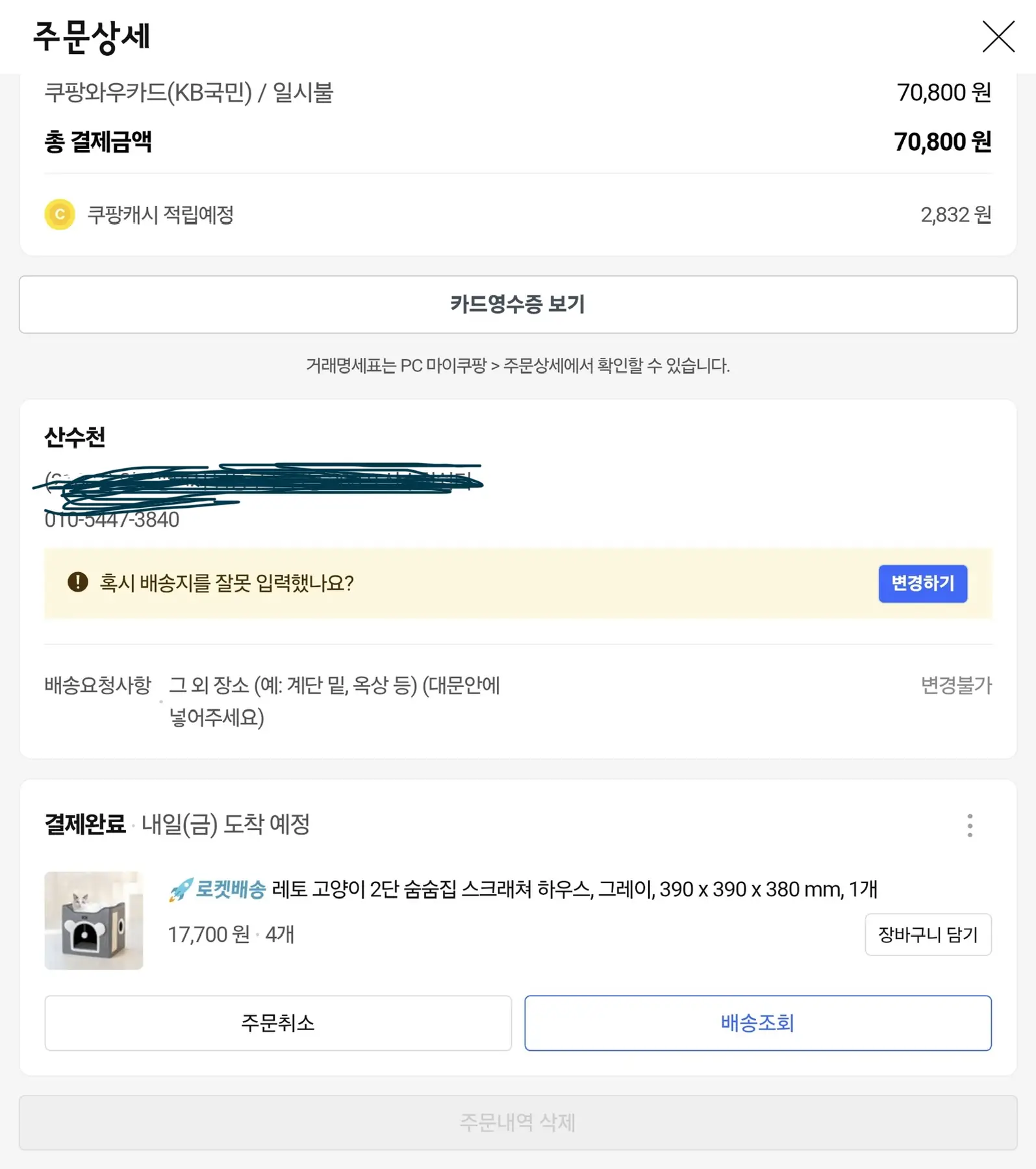Image resolution: width=1036 pixels, height=1169 pixels.
Task: Click the 쿠팡캐시 적립예정 row text
Action: pyautogui.click(x=160, y=215)
